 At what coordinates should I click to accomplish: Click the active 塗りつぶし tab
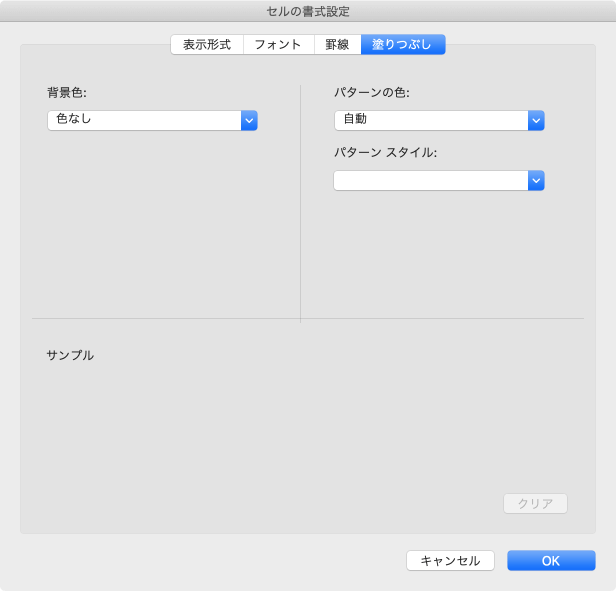tap(402, 44)
